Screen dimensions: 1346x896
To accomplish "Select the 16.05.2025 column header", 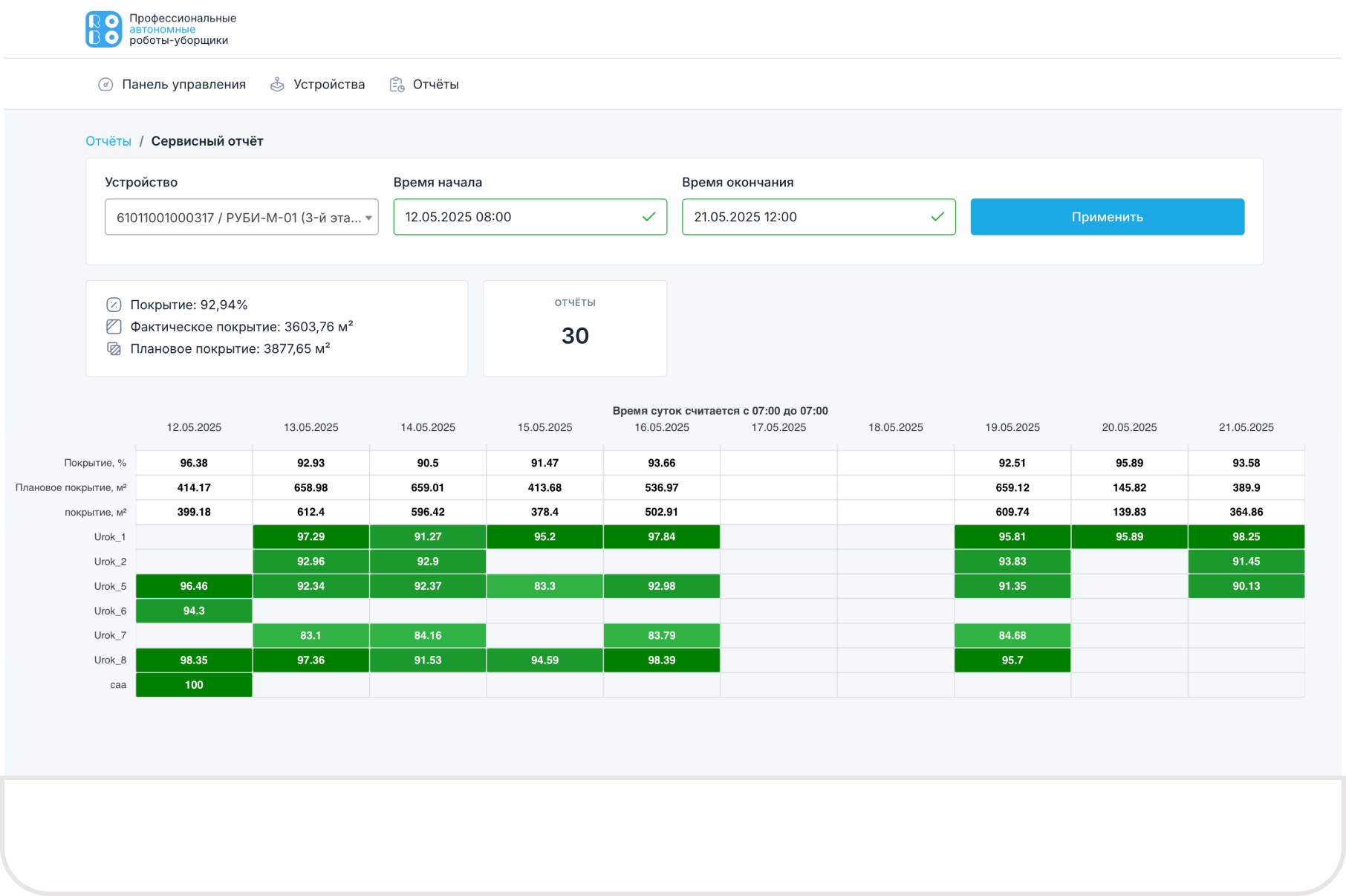I will click(x=662, y=427).
